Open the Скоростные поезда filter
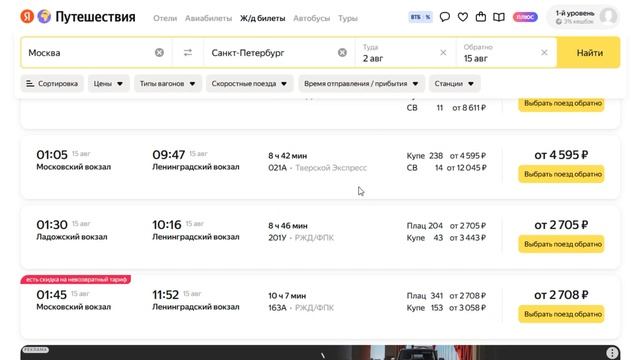This screenshot has width=640, height=360. point(249,84)
